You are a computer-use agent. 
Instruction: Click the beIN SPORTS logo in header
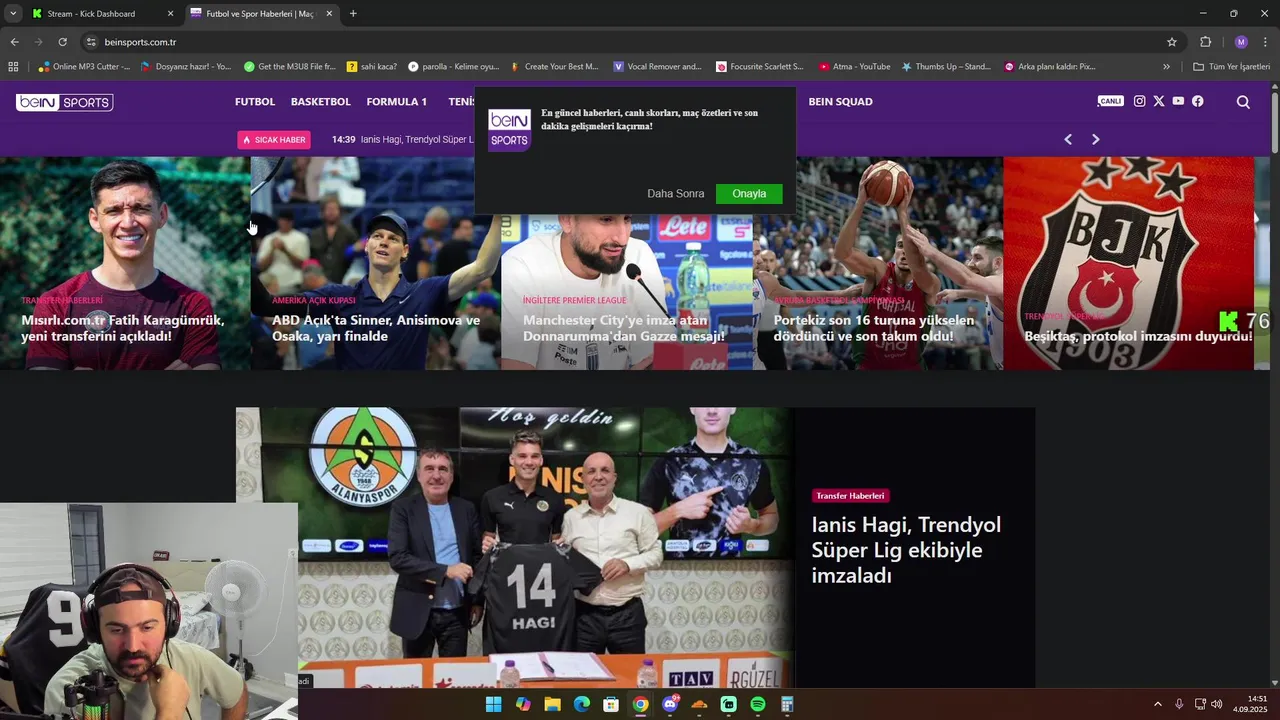tap(65, 102)
